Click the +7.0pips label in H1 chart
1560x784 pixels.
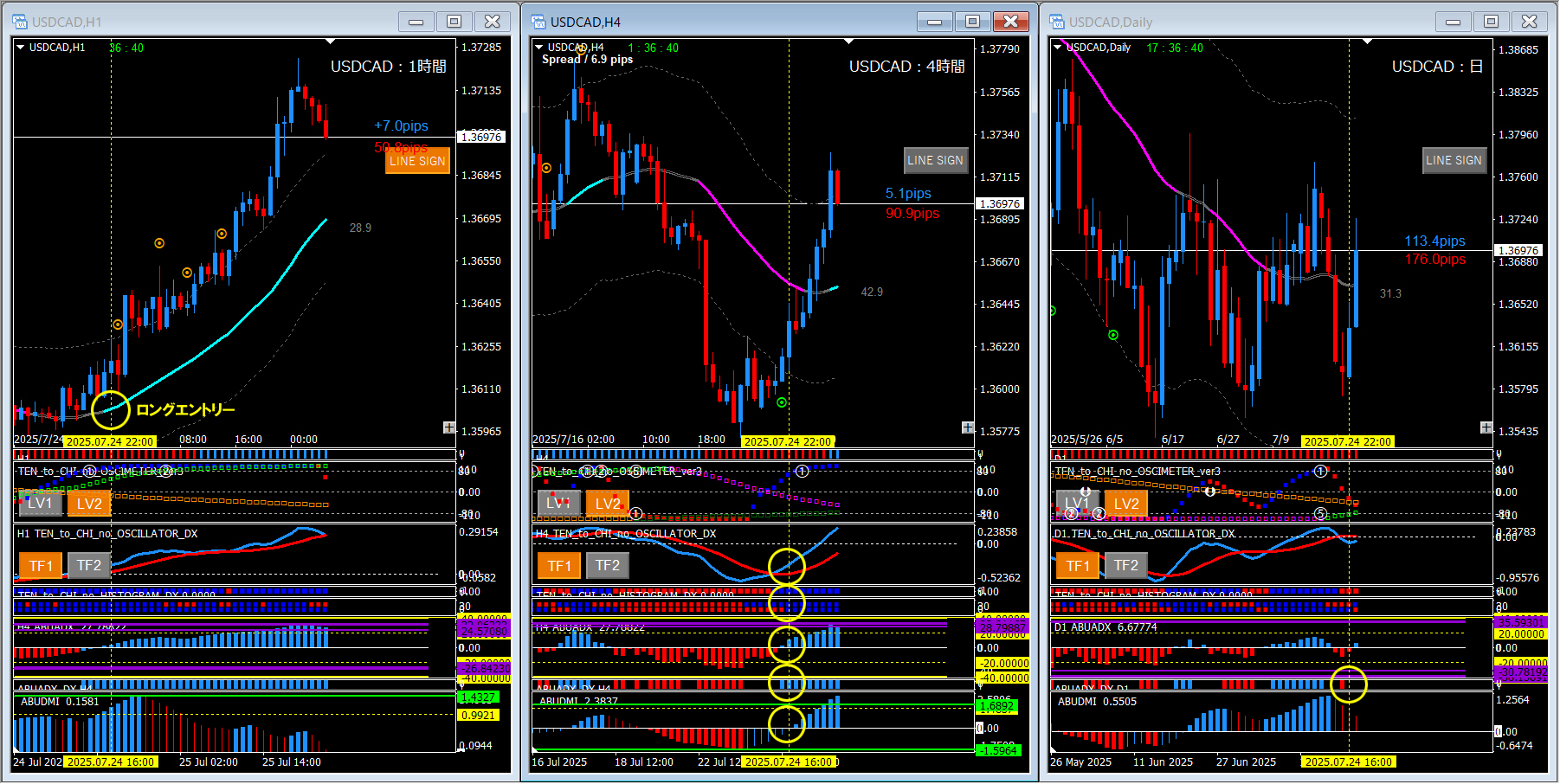pos(401,126)
